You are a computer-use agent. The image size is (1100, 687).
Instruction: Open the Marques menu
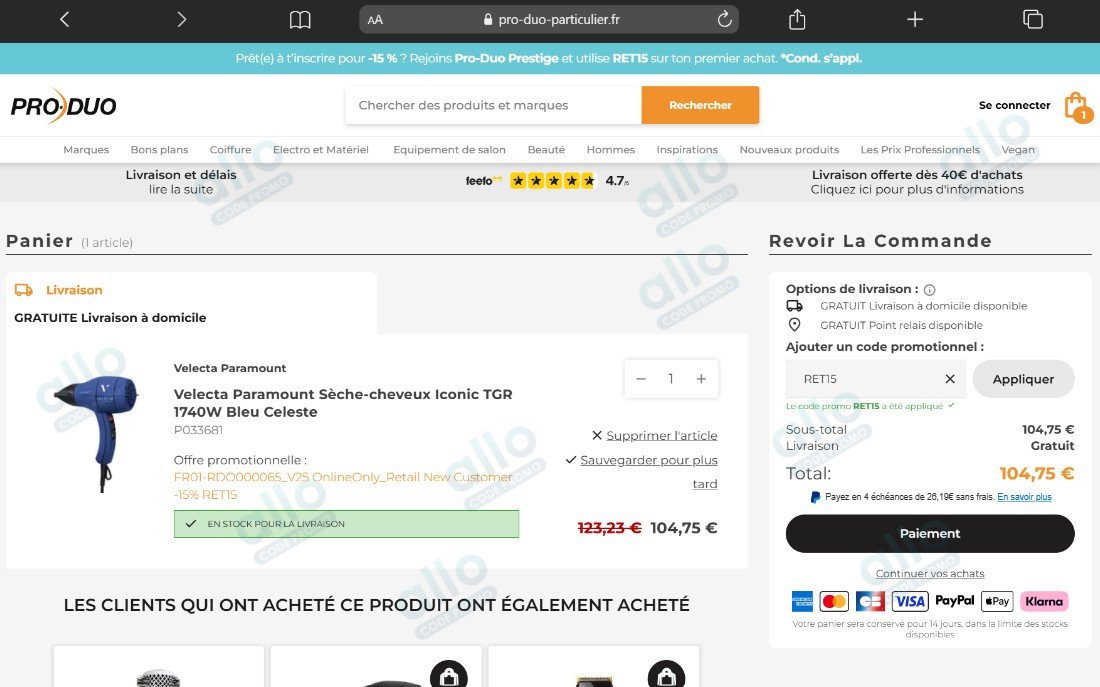[86, 149]
